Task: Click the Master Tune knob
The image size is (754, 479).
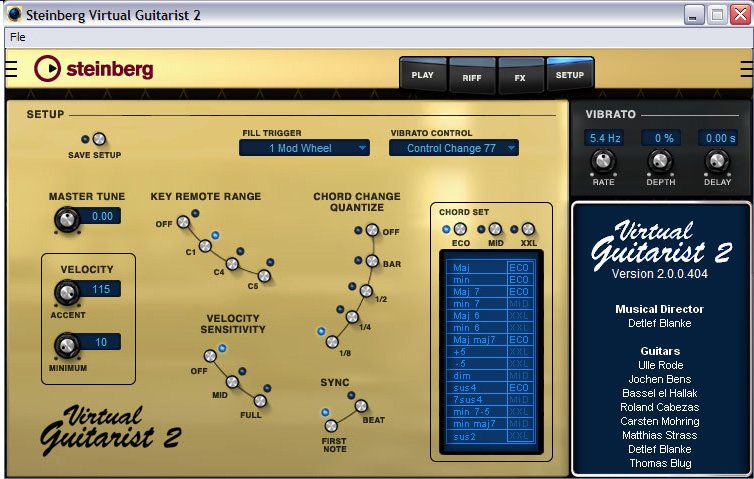Action: coord(67,219)
